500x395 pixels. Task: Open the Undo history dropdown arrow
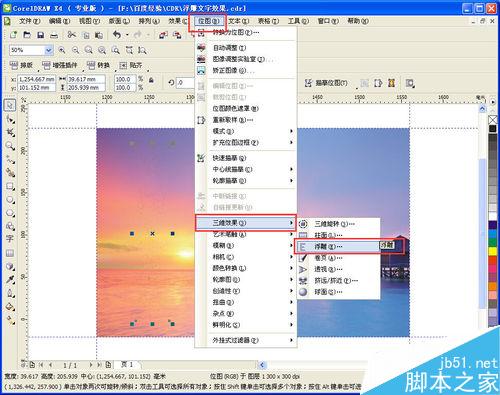[x=127, y=35]
